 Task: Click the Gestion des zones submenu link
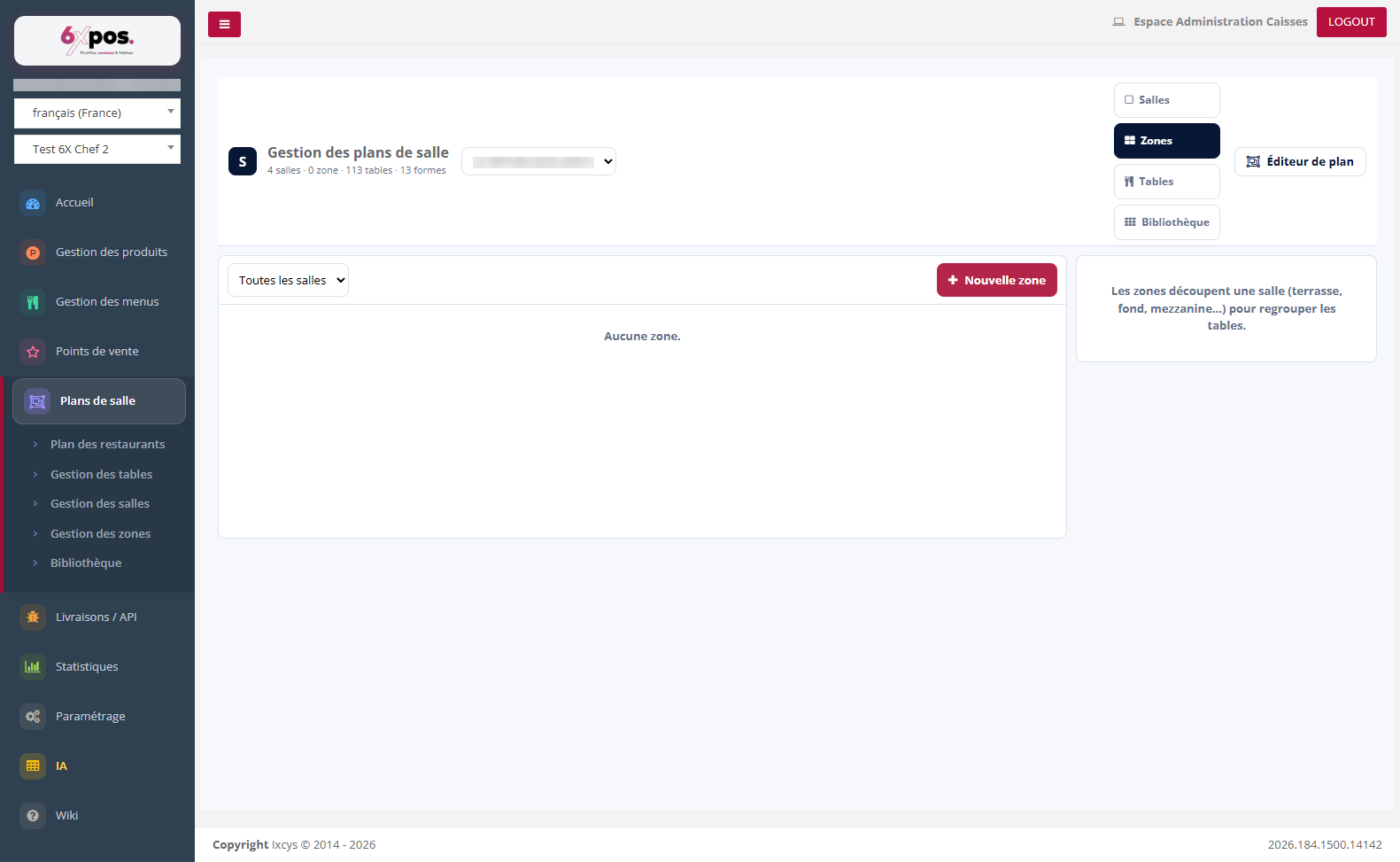pos(100,533)
